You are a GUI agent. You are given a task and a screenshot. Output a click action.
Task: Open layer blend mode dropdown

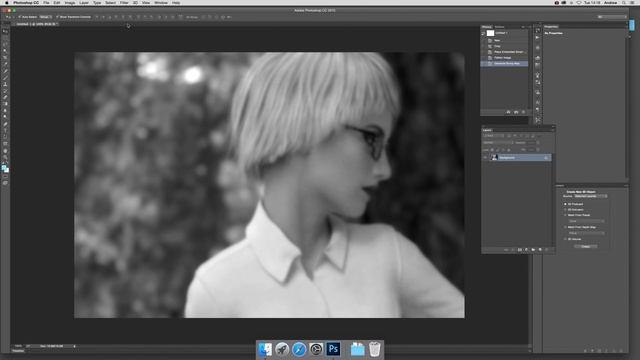[x=498, y=142]
